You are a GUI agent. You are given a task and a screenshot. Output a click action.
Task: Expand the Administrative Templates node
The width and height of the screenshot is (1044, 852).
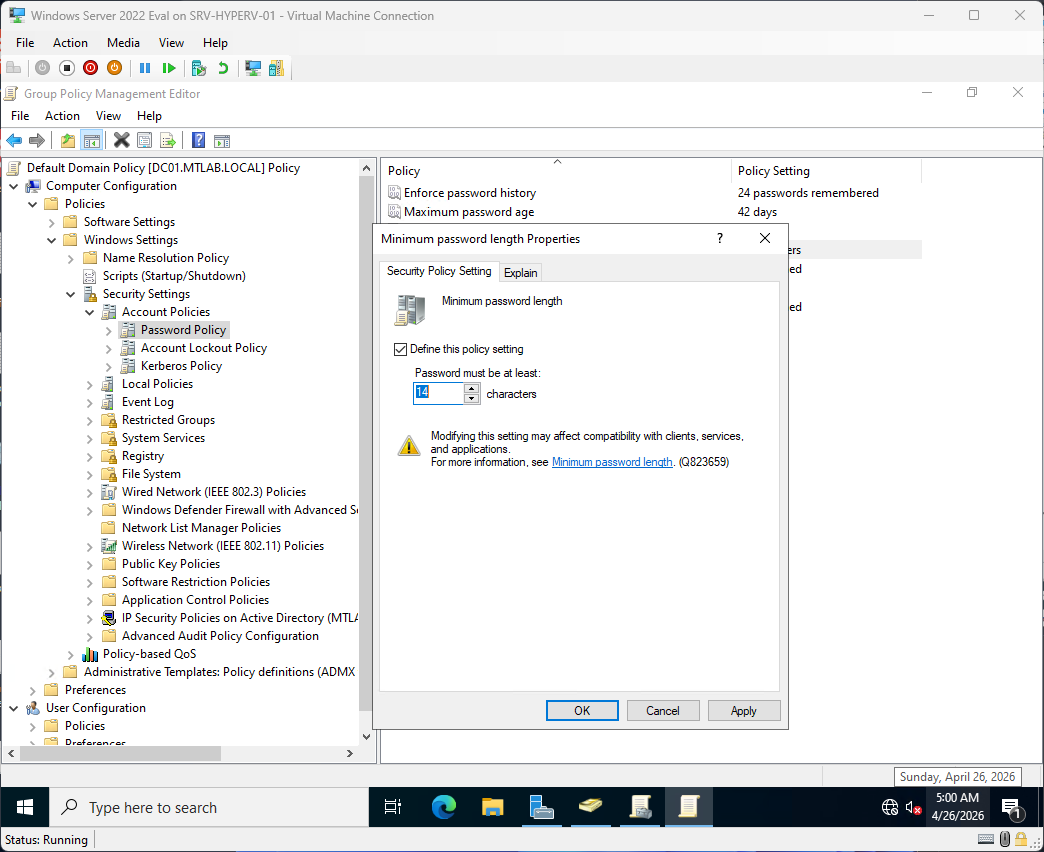point(52,672)
